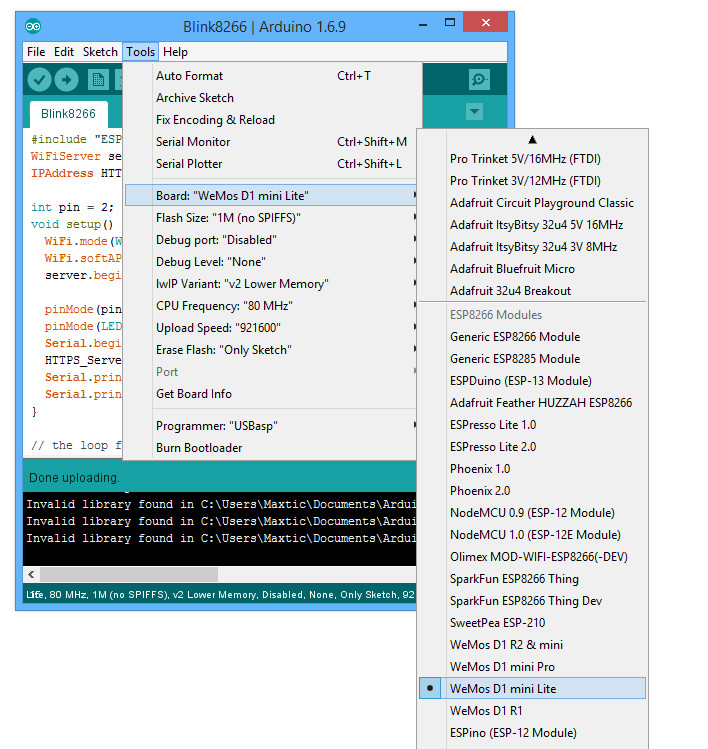The image size is (708, 749).
Task: Select WeMos D1 R2 & mini
Action: tap(532, 644)
